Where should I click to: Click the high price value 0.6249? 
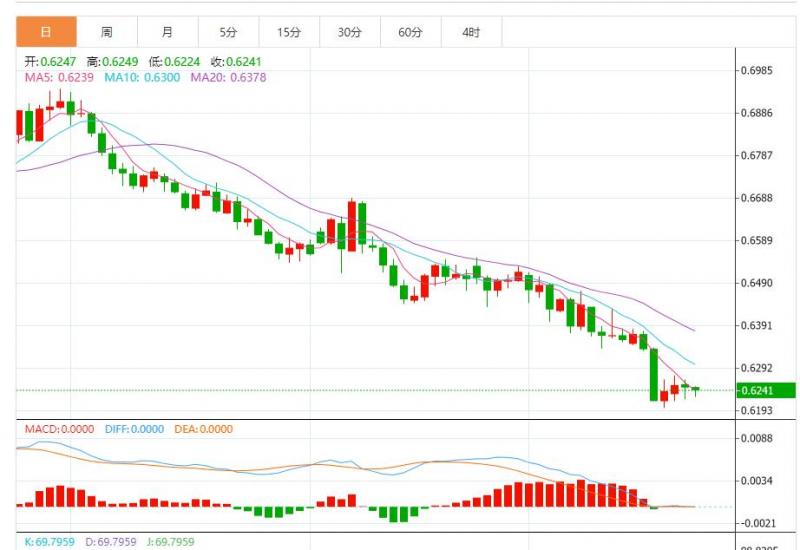(120, 62)
